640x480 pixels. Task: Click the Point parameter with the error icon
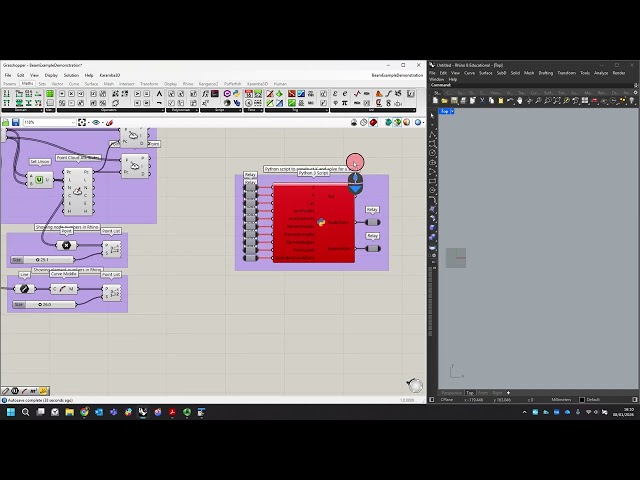66,245
